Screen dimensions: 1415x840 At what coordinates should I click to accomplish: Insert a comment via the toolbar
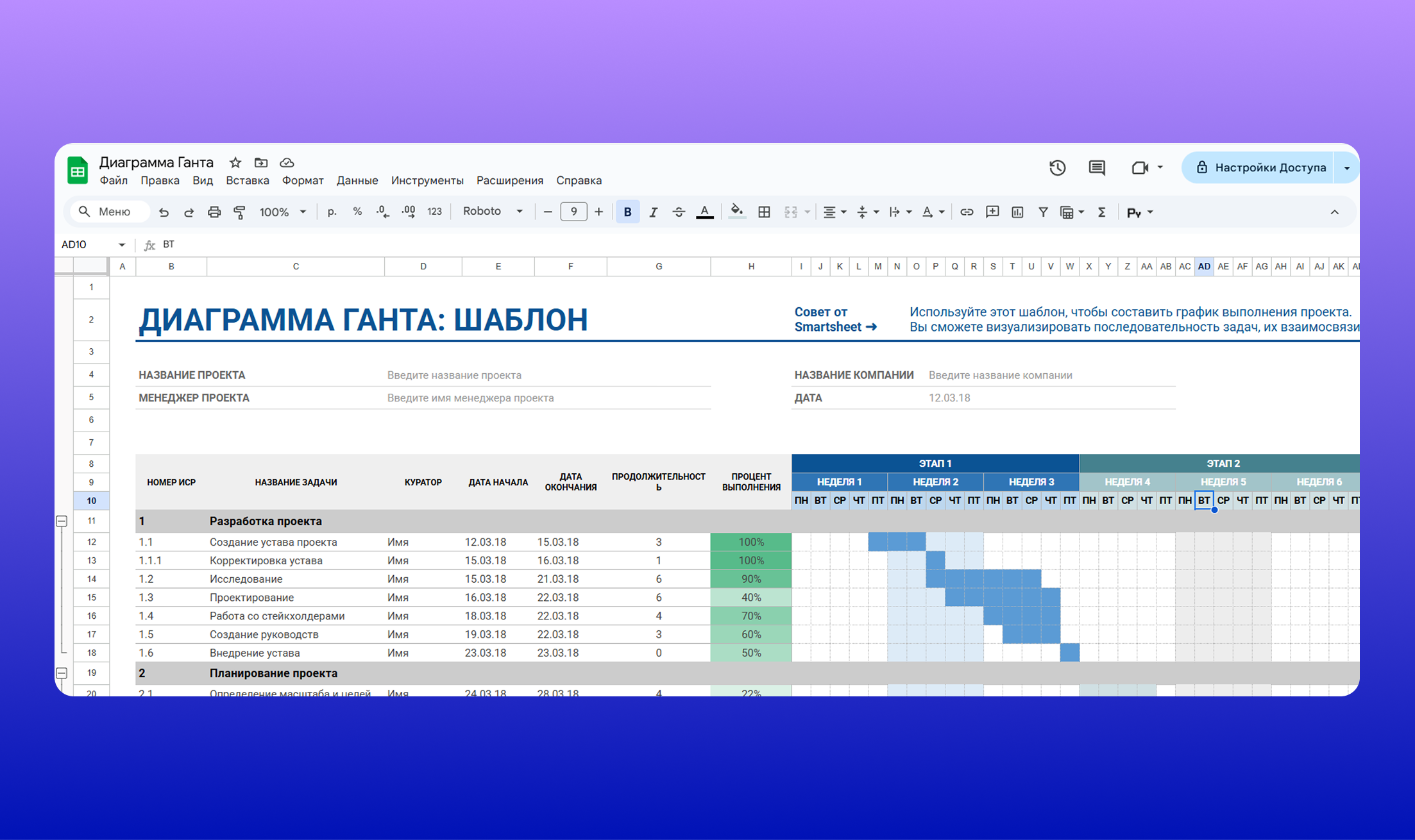[x=992, y=212]
